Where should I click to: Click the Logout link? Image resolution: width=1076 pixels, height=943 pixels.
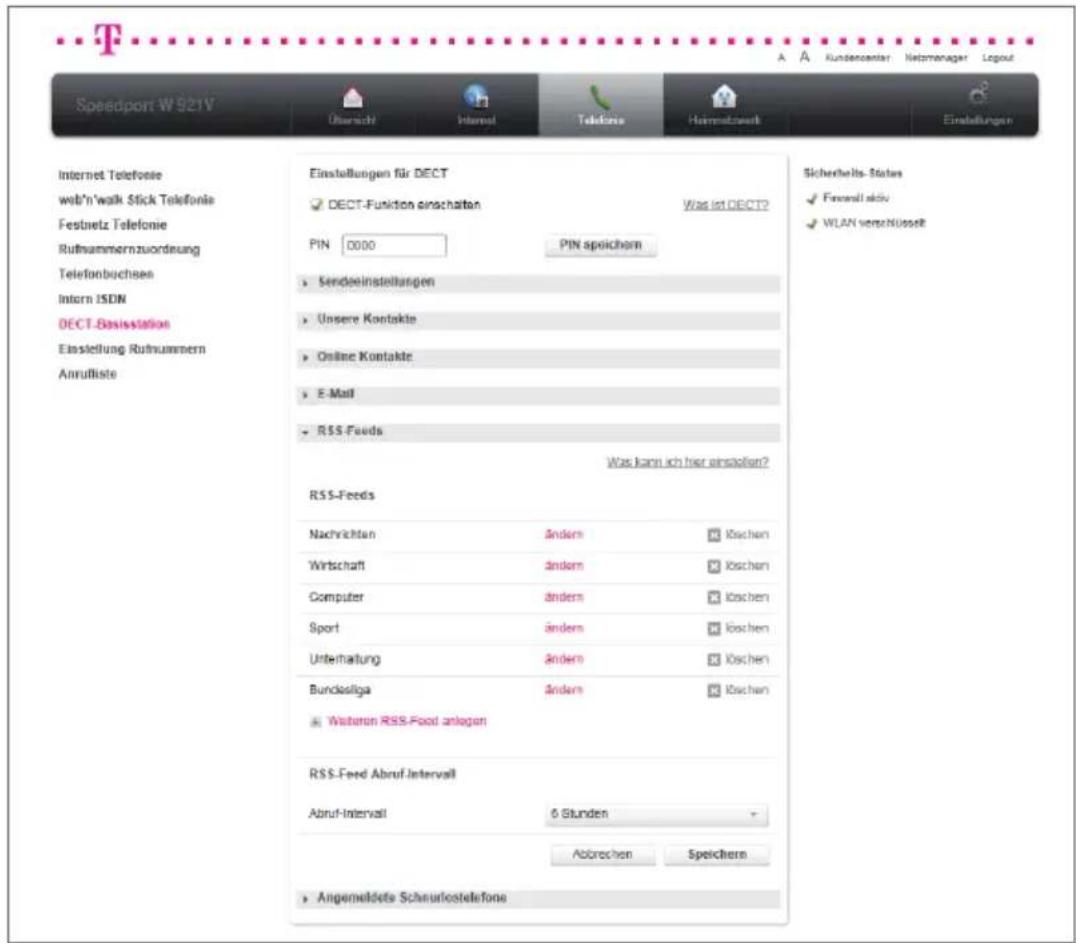click(998, 58)
